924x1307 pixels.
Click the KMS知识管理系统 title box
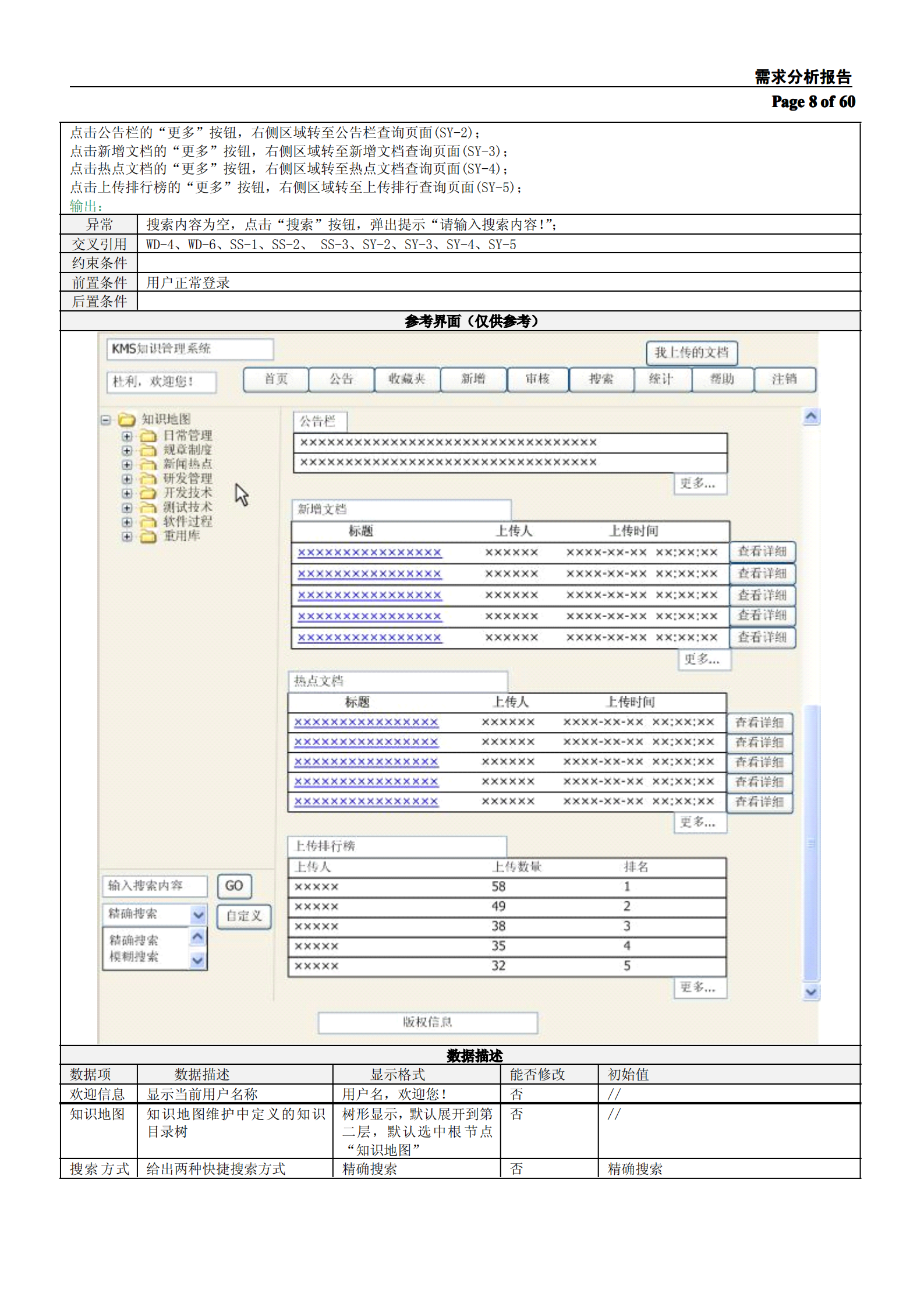pyautogui.click(x=190, y=349)
